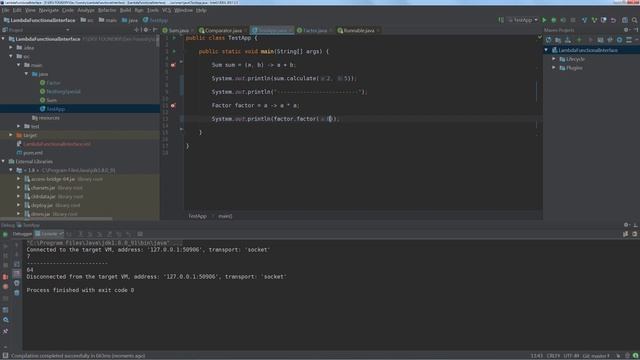
Task: Select Sum class in project tree
Action: click(48, 100)
